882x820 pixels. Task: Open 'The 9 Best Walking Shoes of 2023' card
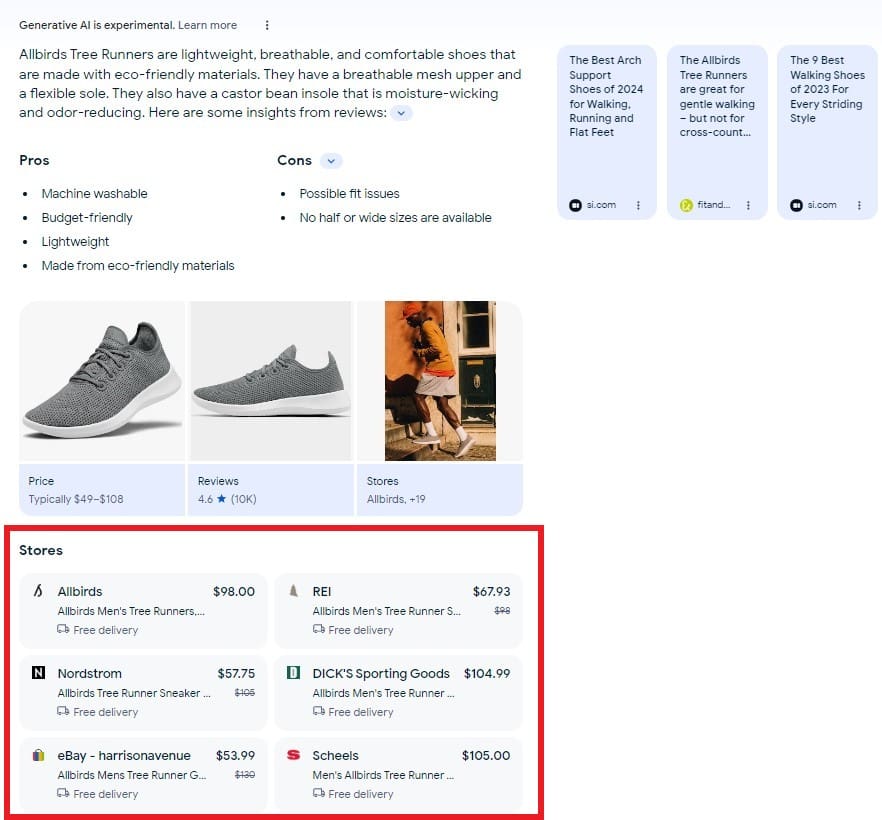tap(827, 132)
